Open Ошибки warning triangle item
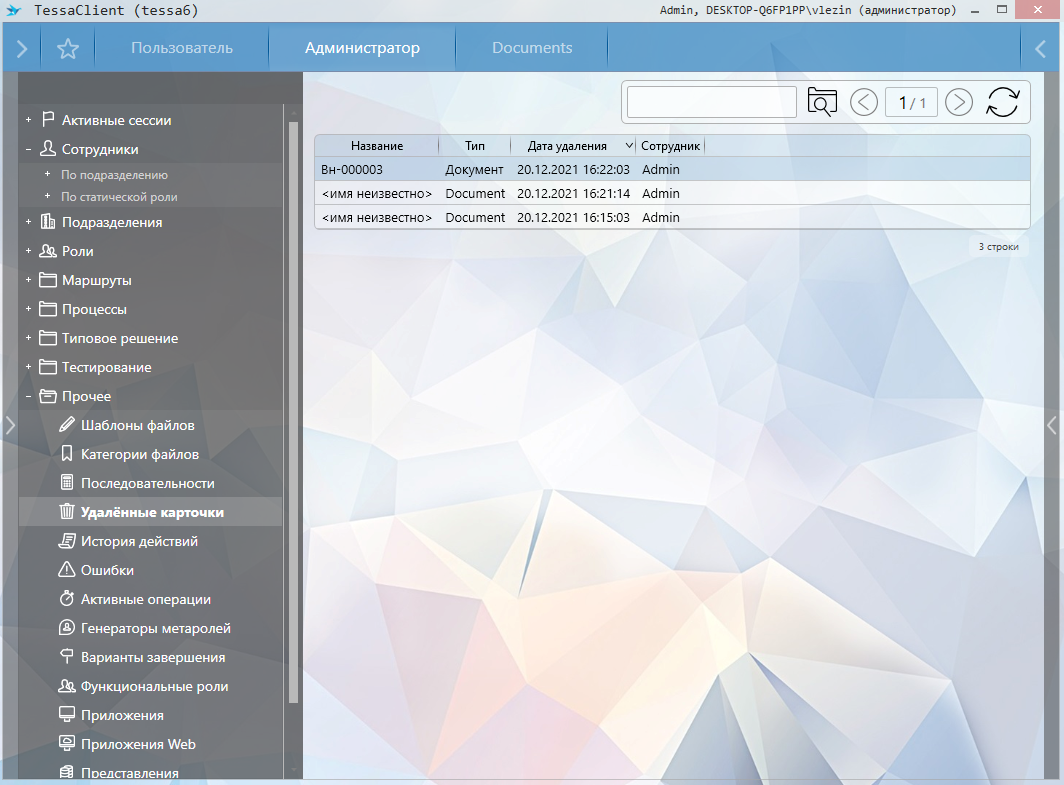The height and width of the screenshot is (785, 1064). tap(107, 570)
